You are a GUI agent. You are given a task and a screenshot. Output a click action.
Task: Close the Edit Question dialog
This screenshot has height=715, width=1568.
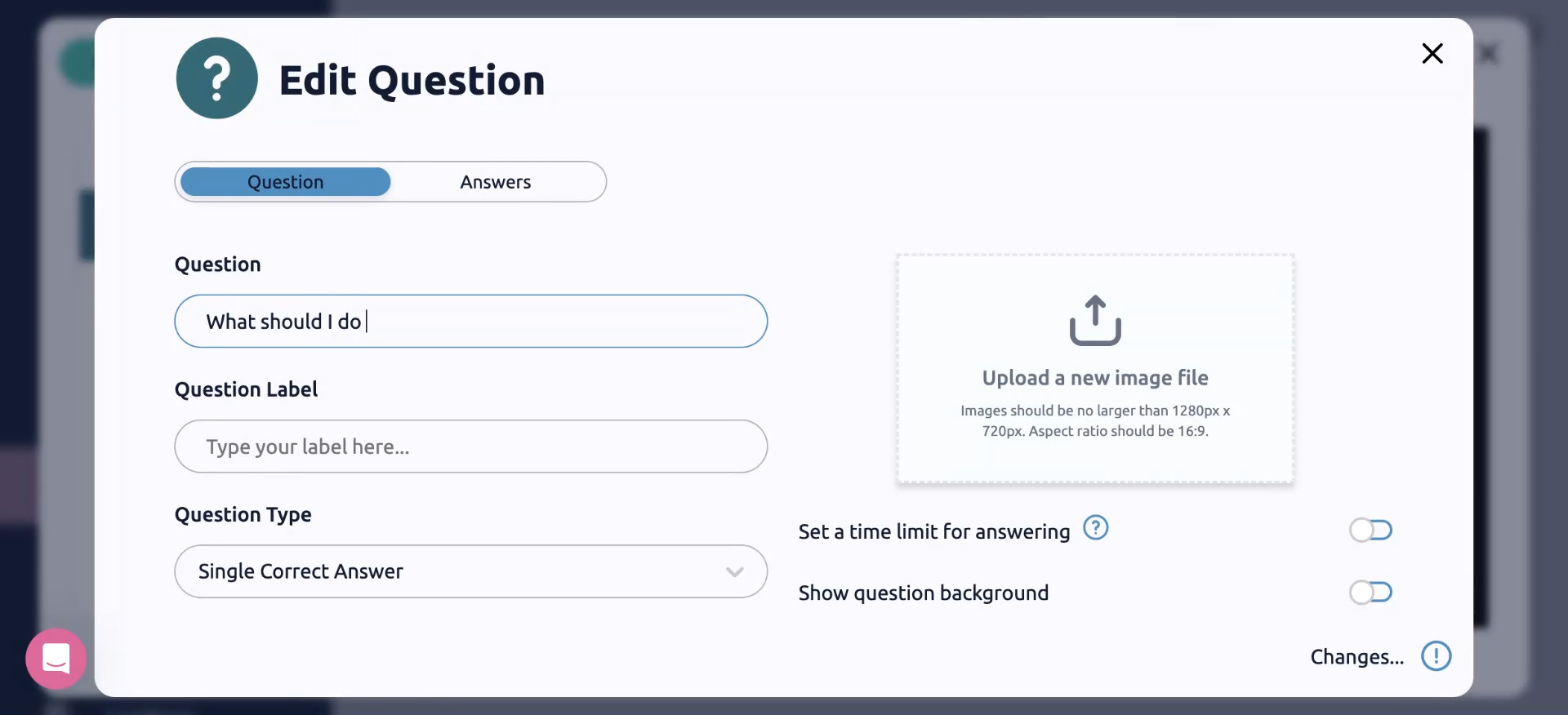1432,54
